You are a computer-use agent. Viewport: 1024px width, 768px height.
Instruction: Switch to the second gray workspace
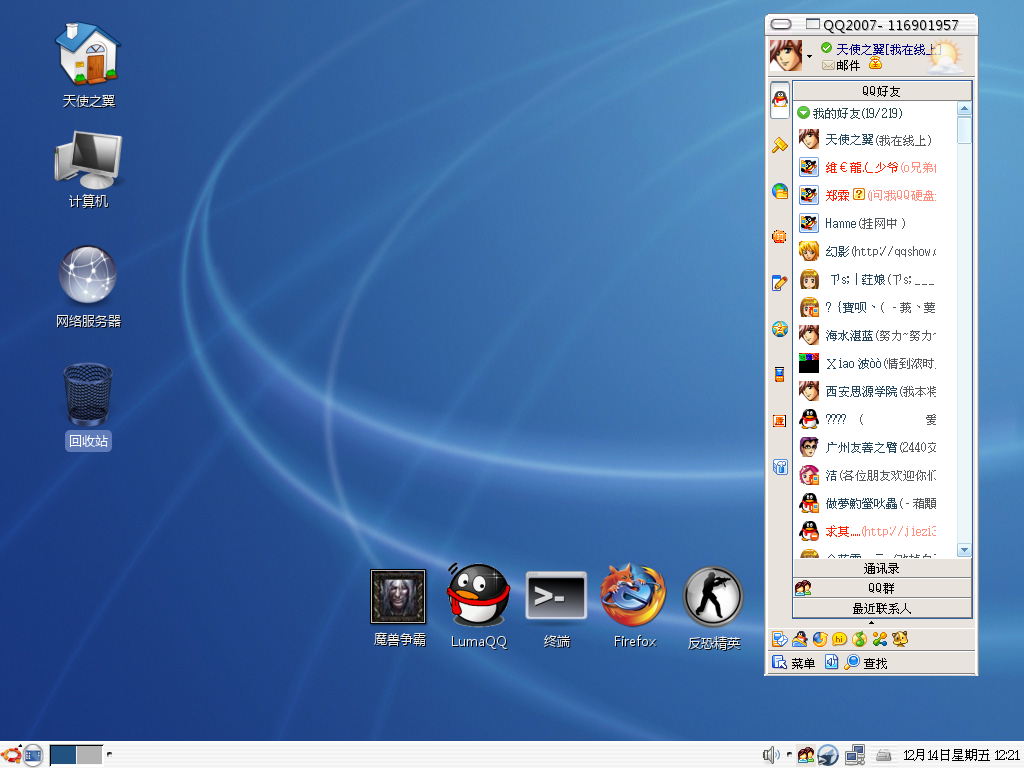coord(89,755)
